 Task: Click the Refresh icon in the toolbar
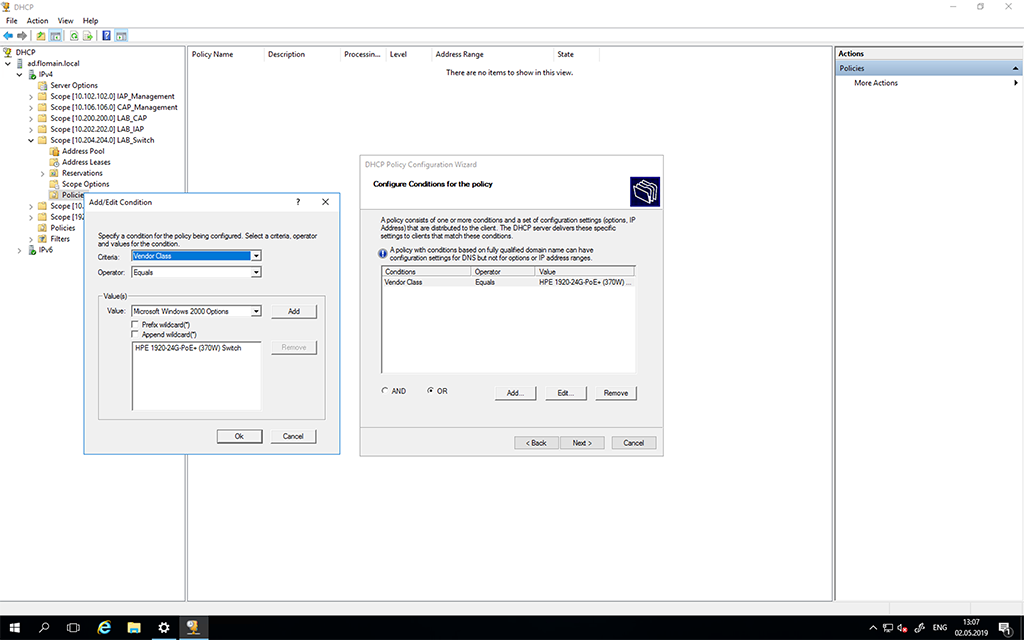pos(73,35)
